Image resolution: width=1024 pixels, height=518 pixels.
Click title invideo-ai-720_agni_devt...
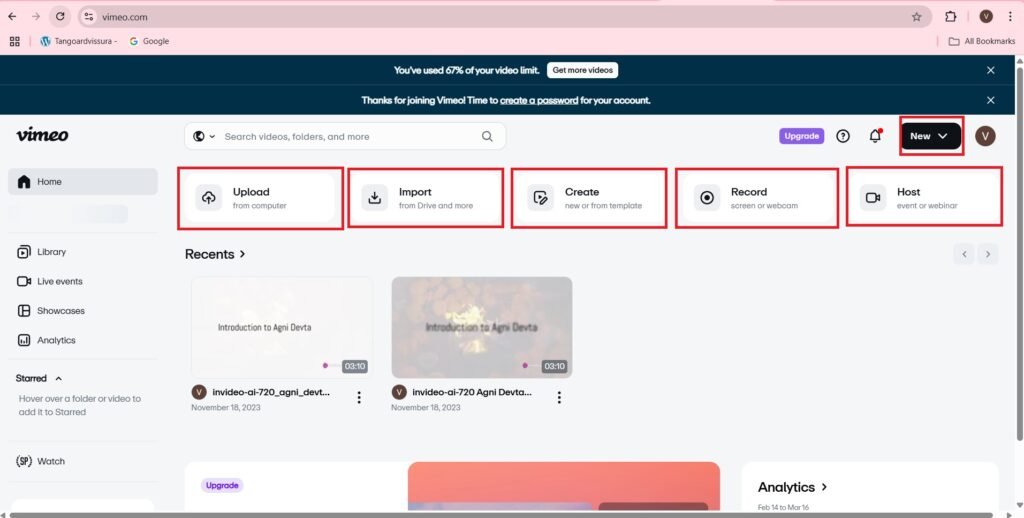point(271,392)
